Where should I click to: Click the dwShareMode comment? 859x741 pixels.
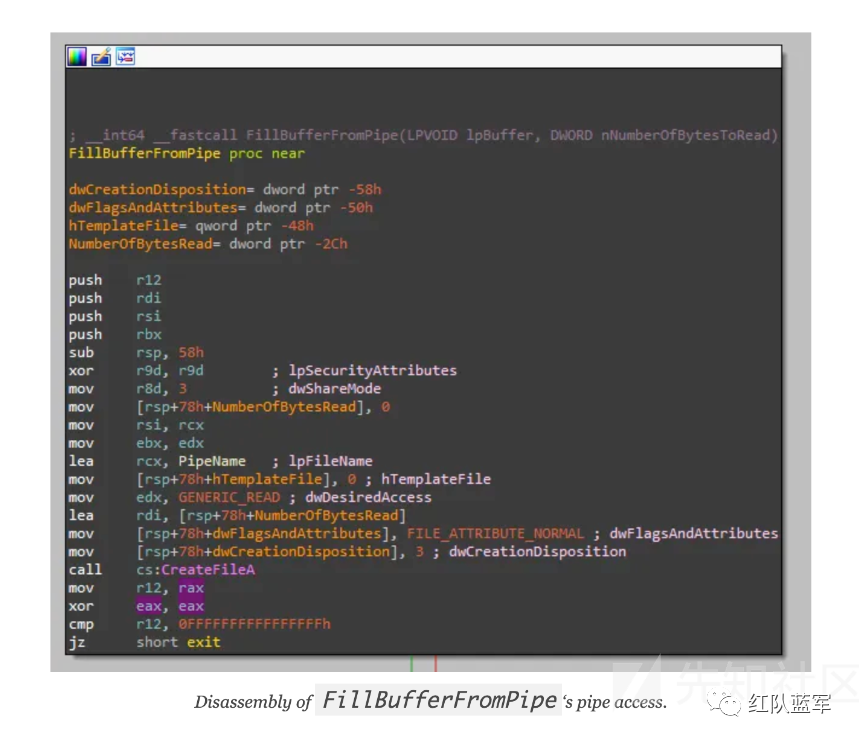[335, 388]
